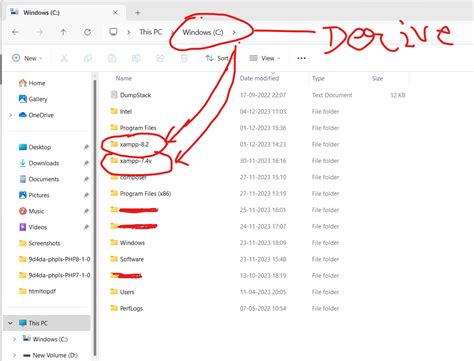Select This PC in address bar

pyautogui.click(x=151, y=32)
